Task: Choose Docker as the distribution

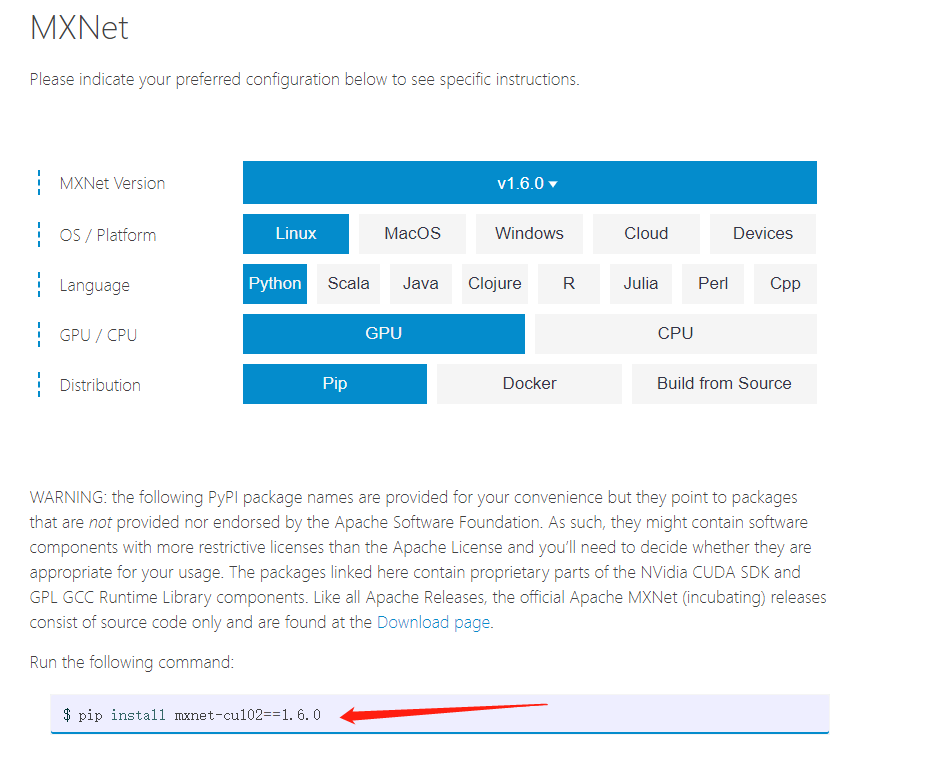Action: (530, 384)
